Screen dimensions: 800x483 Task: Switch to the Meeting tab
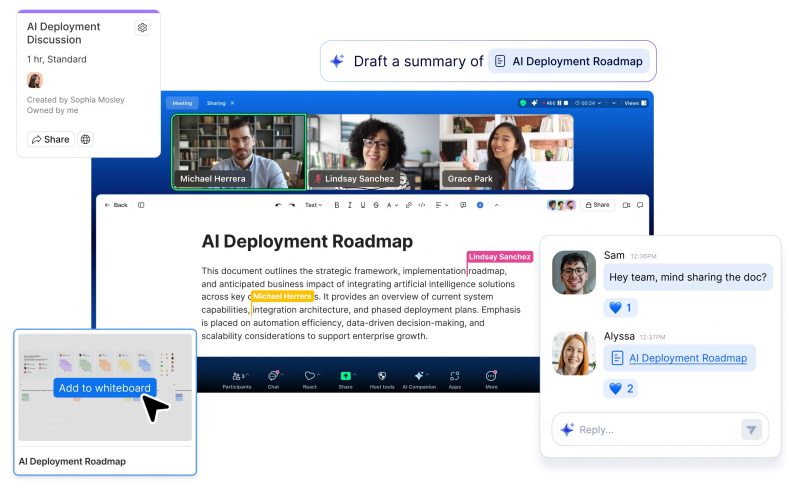182,103
